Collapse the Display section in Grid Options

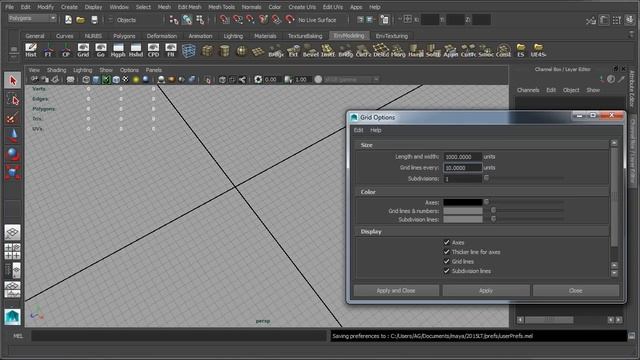(482, 231)
